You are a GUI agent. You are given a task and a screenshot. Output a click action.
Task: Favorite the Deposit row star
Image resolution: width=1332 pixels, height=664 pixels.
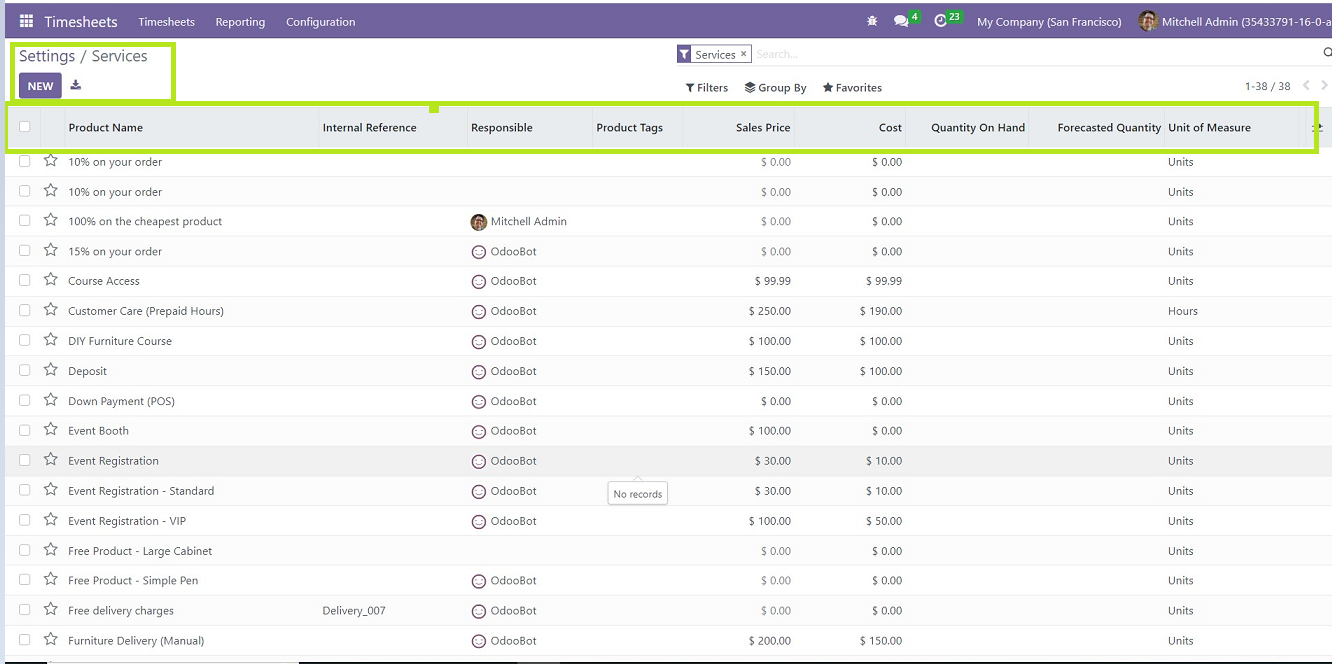pos(50,370)
